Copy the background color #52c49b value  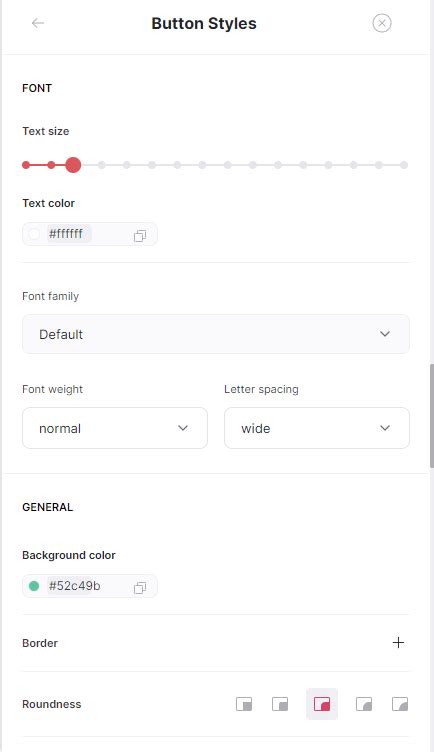click(x=140, y=588)
